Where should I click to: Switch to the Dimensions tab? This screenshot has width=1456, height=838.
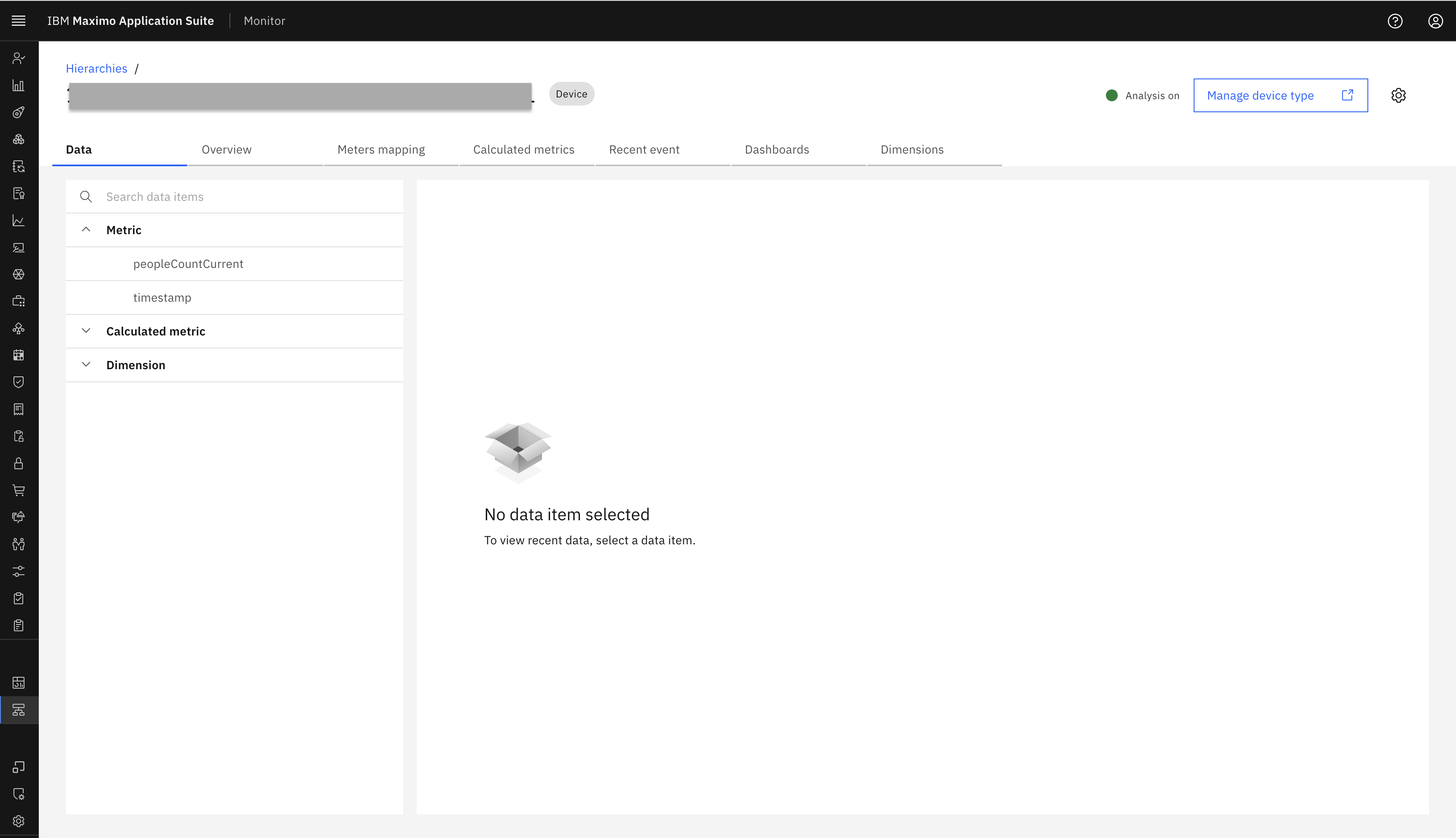(x=934, y=150)
